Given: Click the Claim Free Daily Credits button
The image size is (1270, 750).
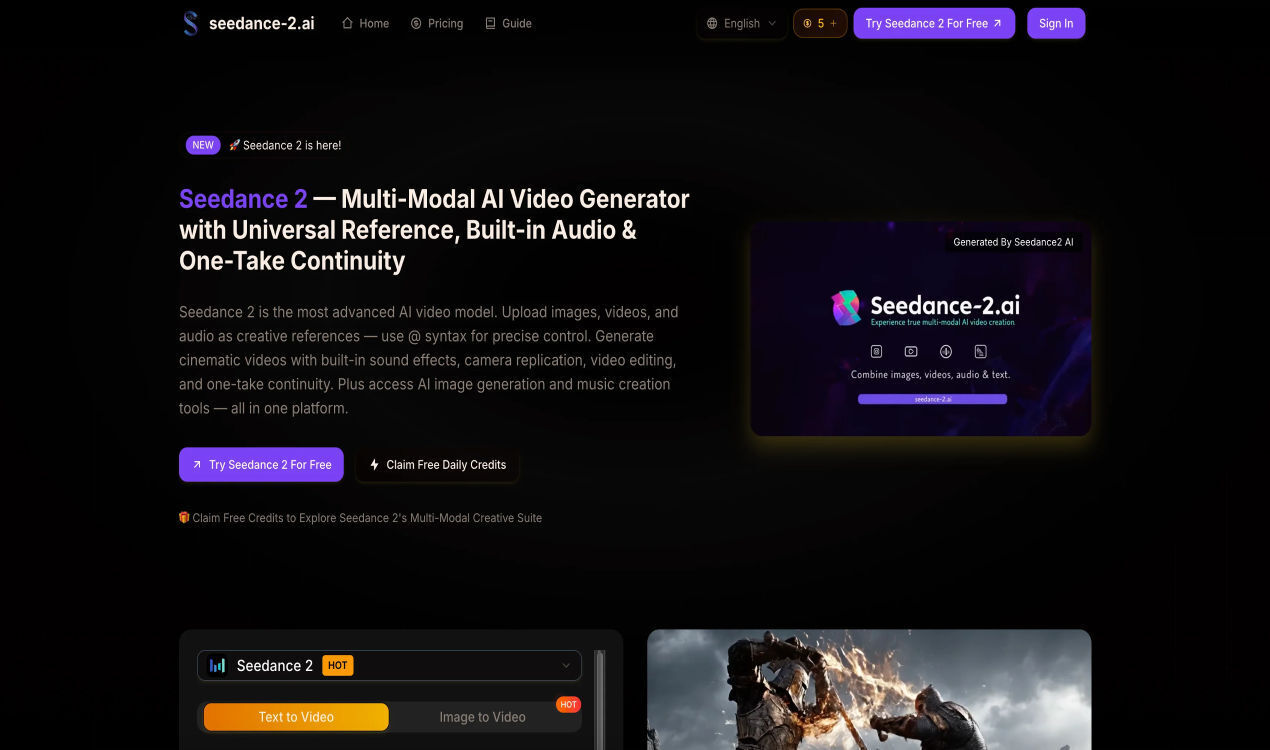Looking at the screenshot, I should 446,465.
